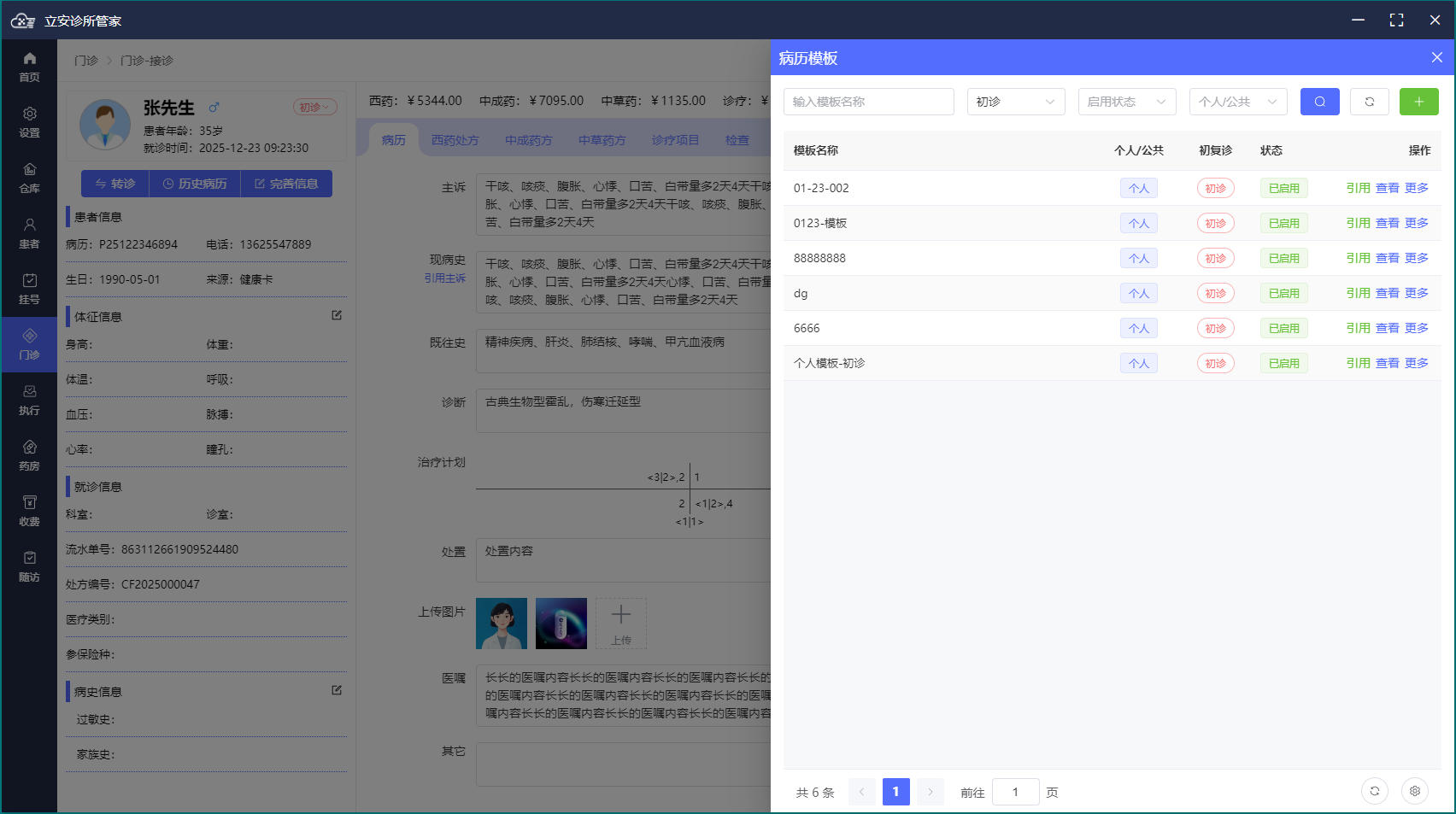Click the table refresh icon at bottom
This screenshot has width=1456, height=814.
pos(1374,791)
